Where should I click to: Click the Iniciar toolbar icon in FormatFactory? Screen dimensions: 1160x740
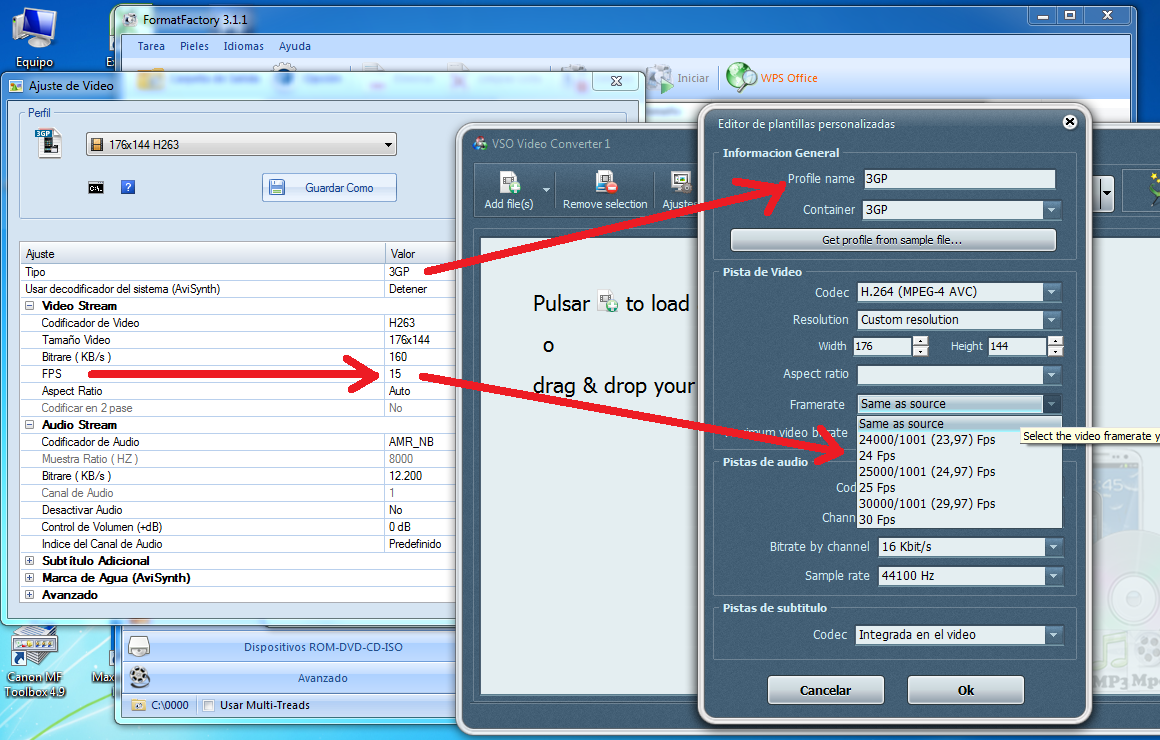(x=661, y=78)
